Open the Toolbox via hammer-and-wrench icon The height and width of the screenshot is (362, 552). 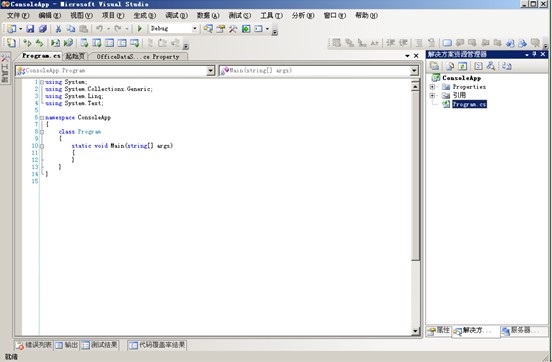point(233,29)
